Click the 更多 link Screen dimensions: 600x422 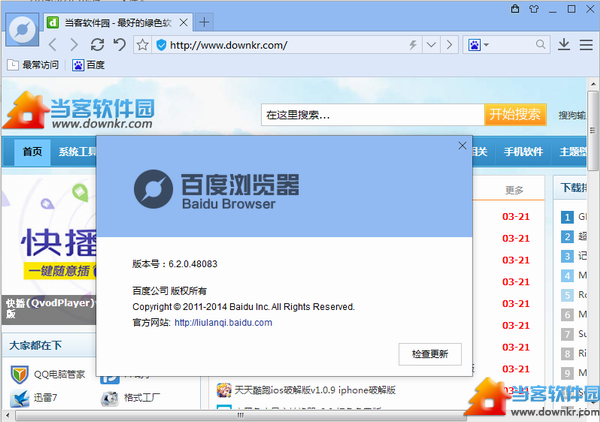[x=514, y=190]
